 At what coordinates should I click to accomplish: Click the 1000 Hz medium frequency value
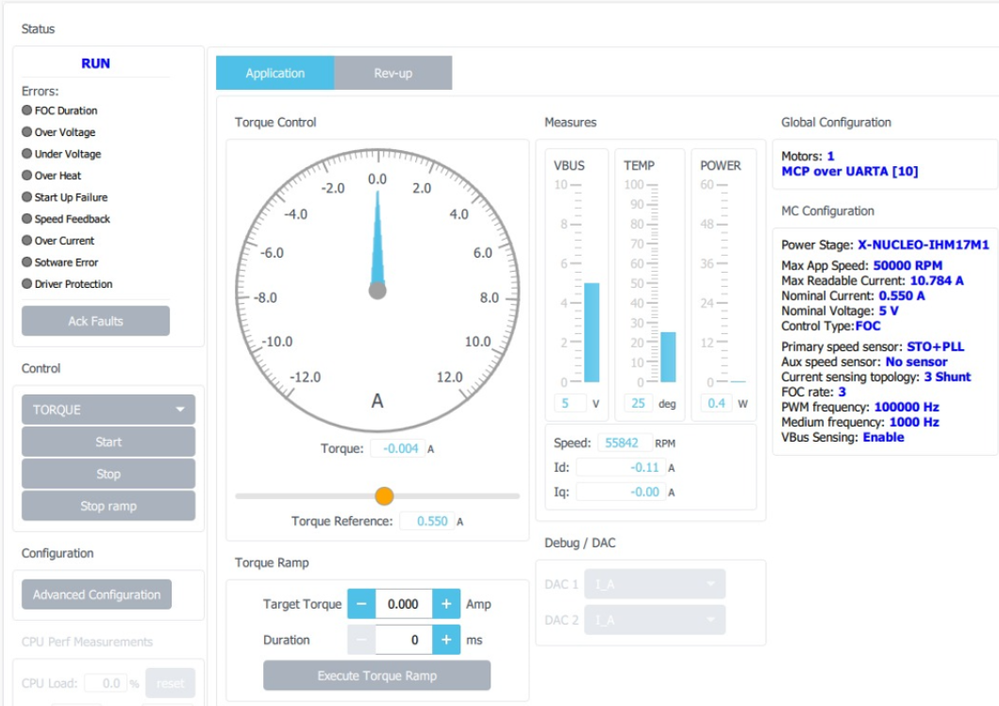[914, 422]
